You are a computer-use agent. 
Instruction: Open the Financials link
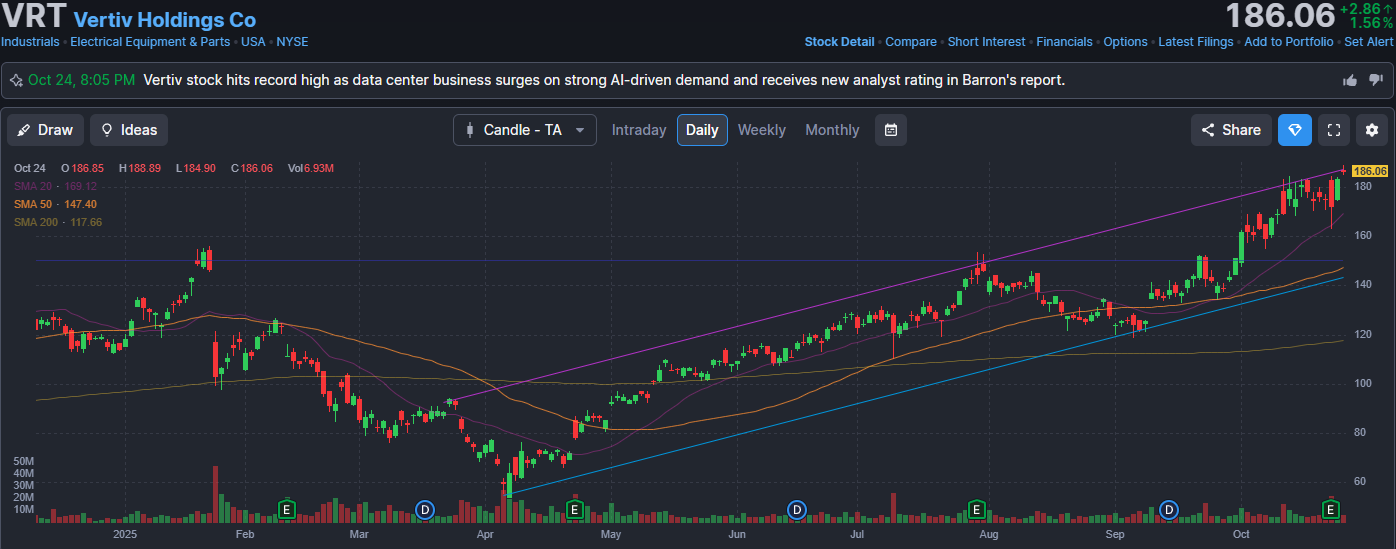[1064, 42]
